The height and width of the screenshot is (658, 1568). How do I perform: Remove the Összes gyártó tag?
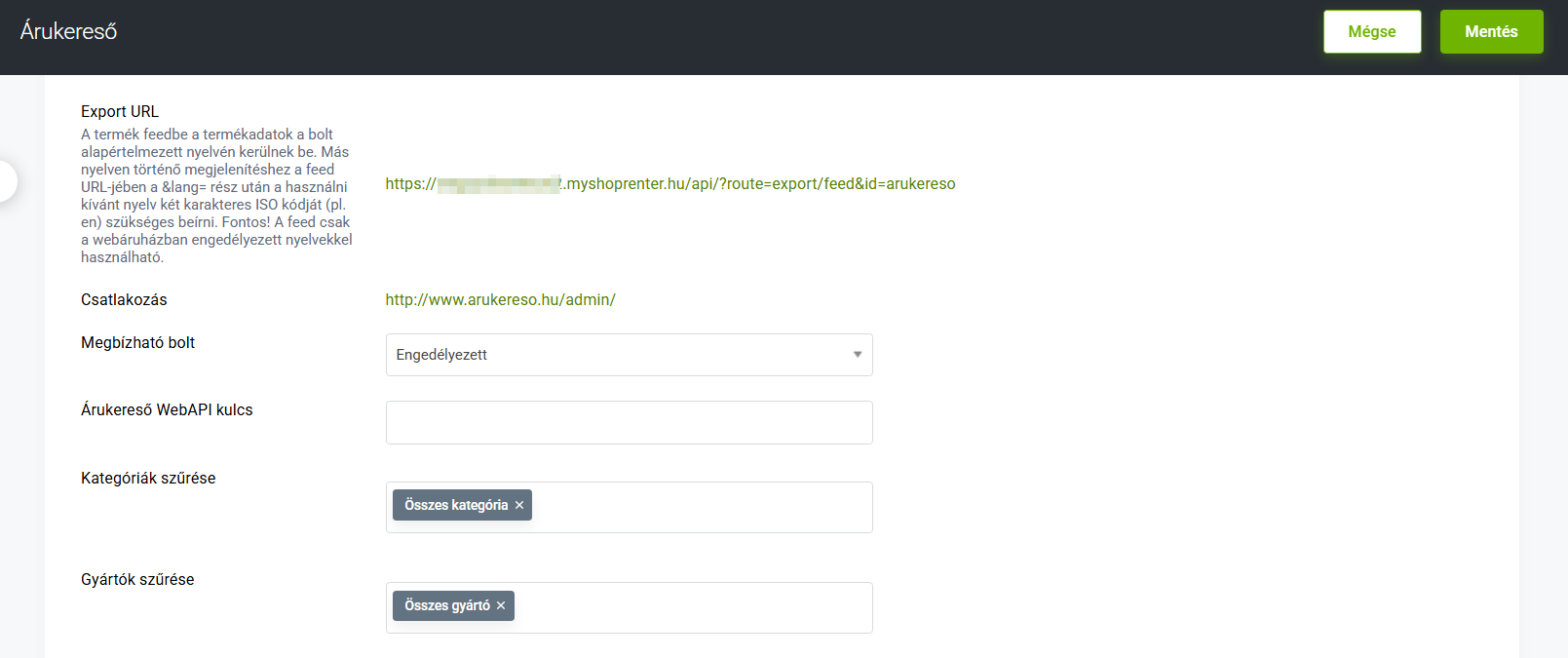(x=501, y=605)
